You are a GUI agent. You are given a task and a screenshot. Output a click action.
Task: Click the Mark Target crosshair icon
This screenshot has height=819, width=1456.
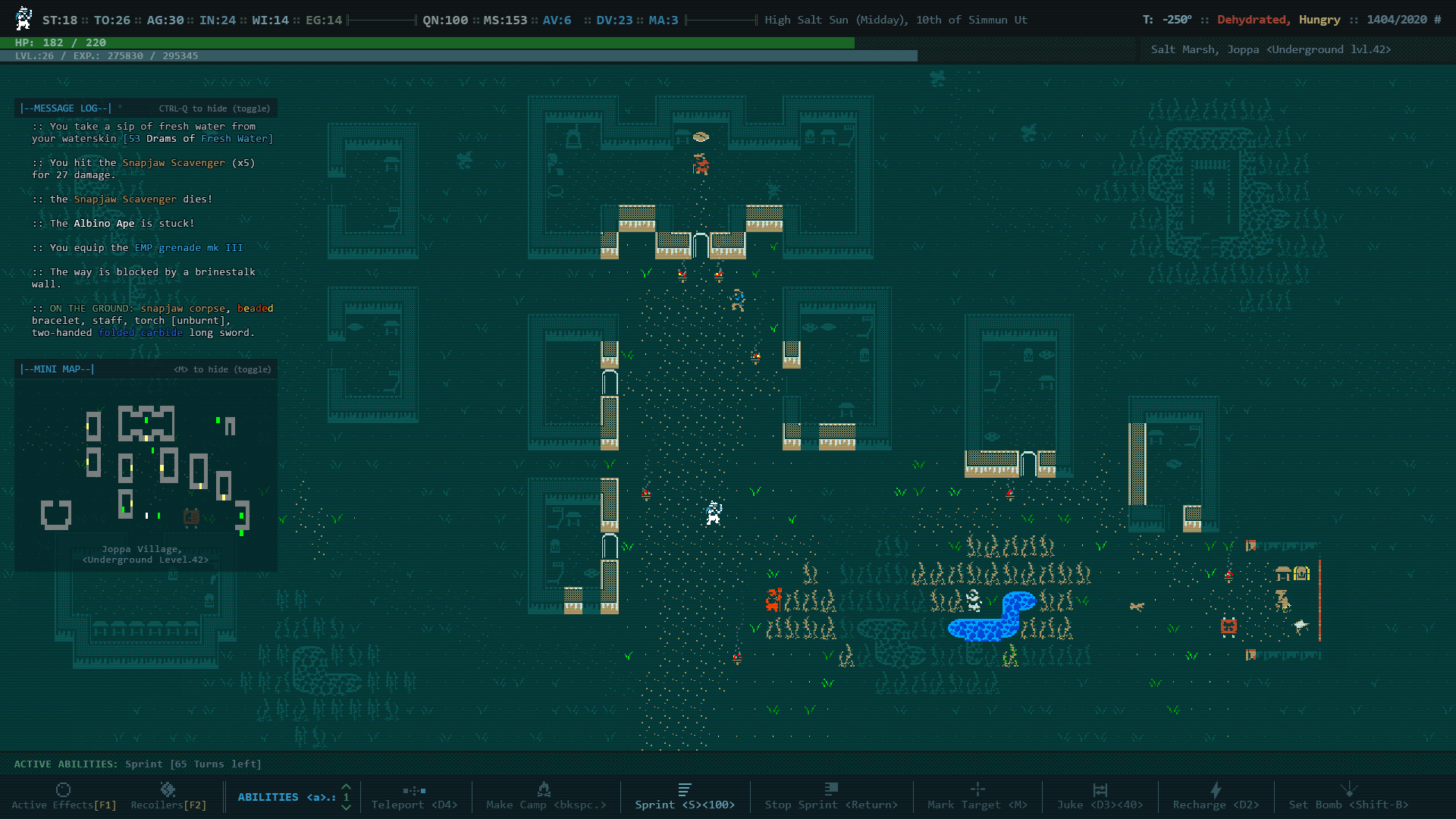978,787
